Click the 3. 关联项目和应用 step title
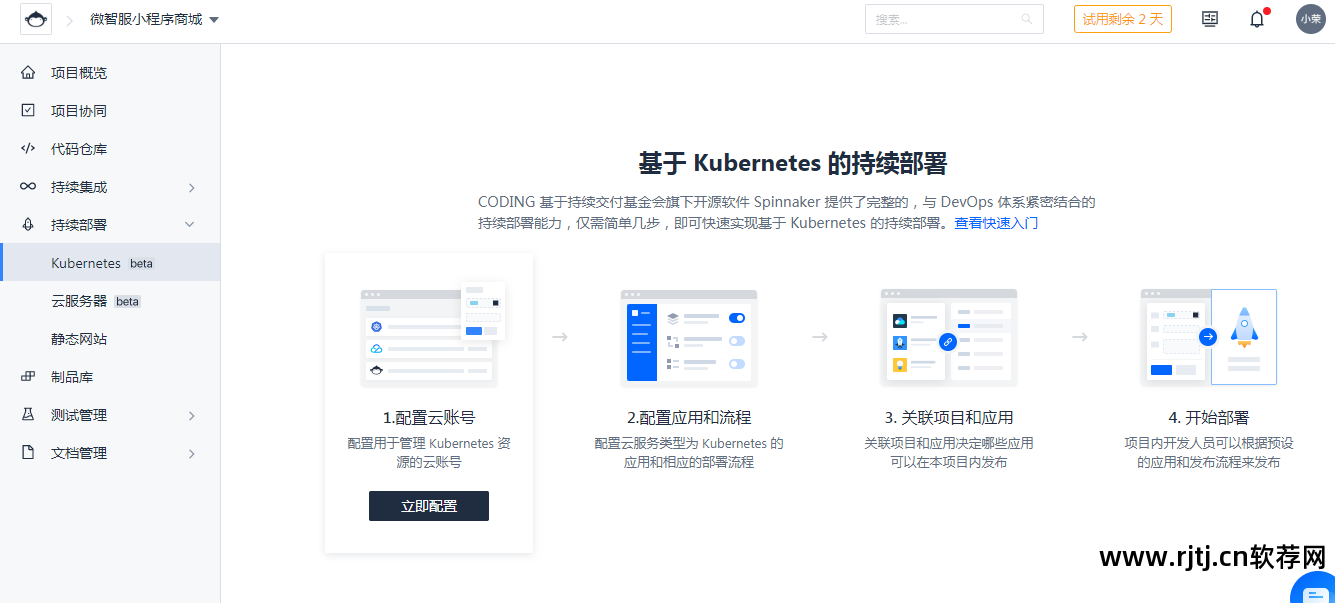Image resolution: width=1335 pixels, height=603 pixels. pos(949,418)
